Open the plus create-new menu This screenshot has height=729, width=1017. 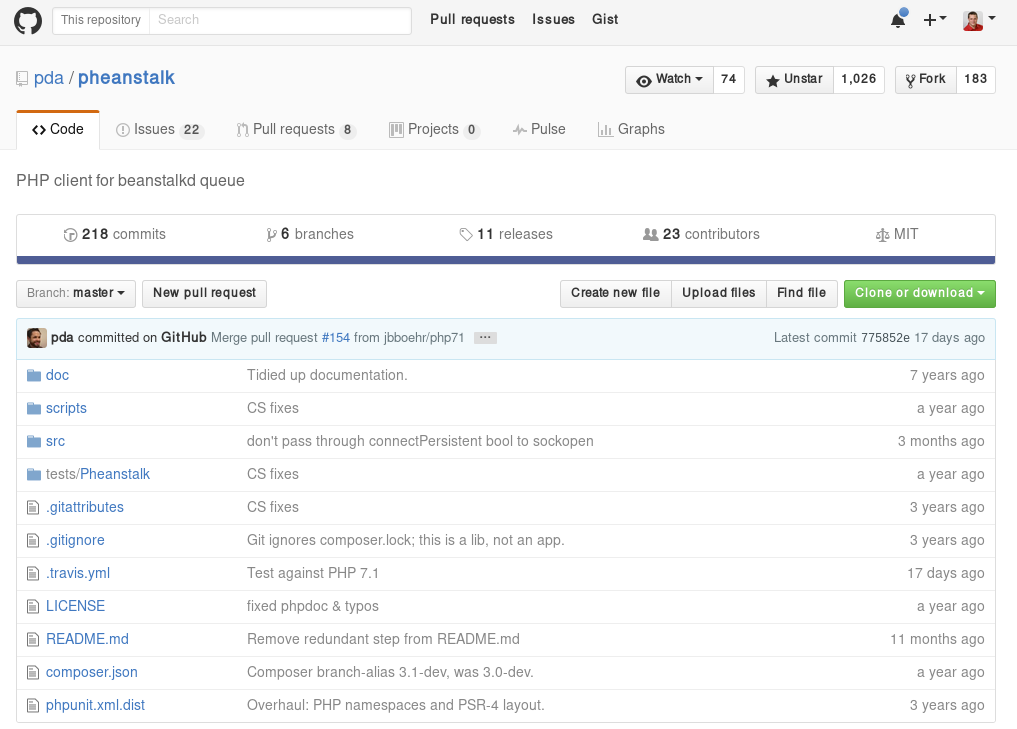[935, 20]
